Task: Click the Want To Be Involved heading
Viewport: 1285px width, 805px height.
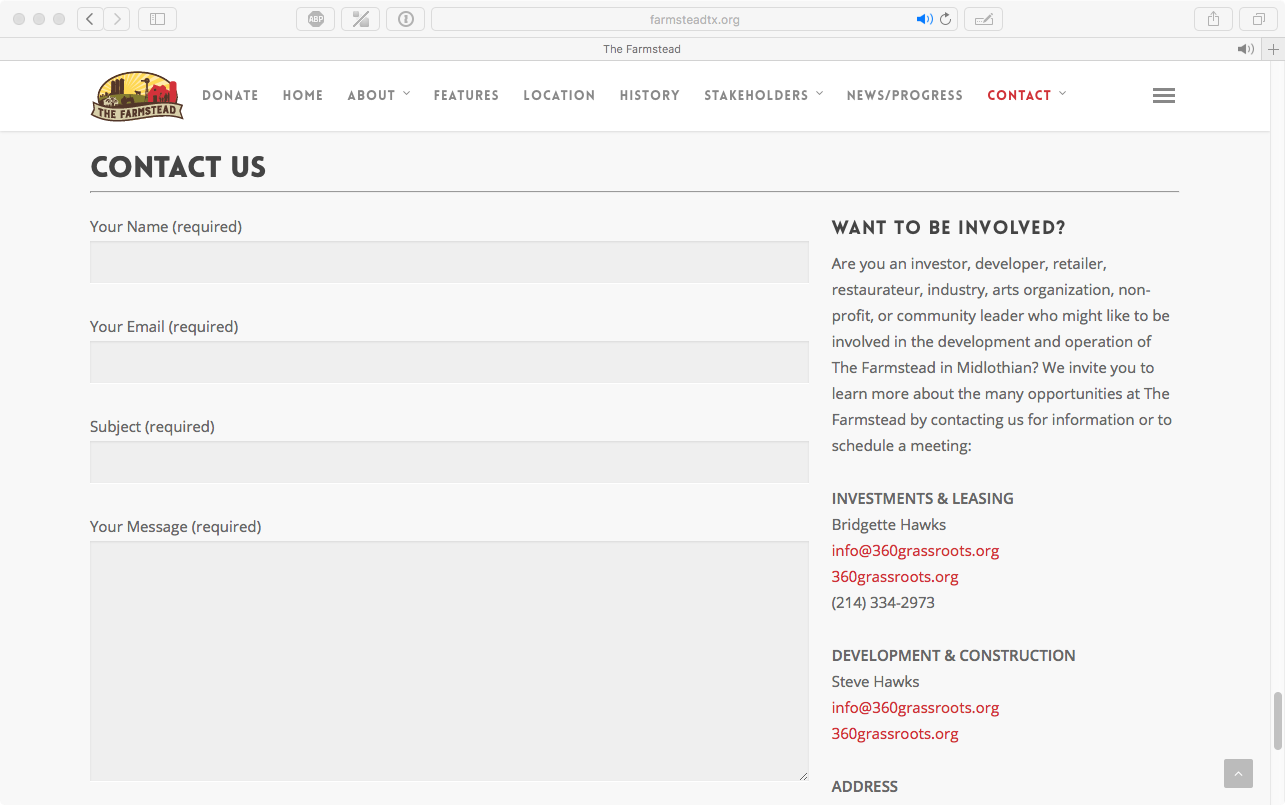Action: tap(949, 228)
